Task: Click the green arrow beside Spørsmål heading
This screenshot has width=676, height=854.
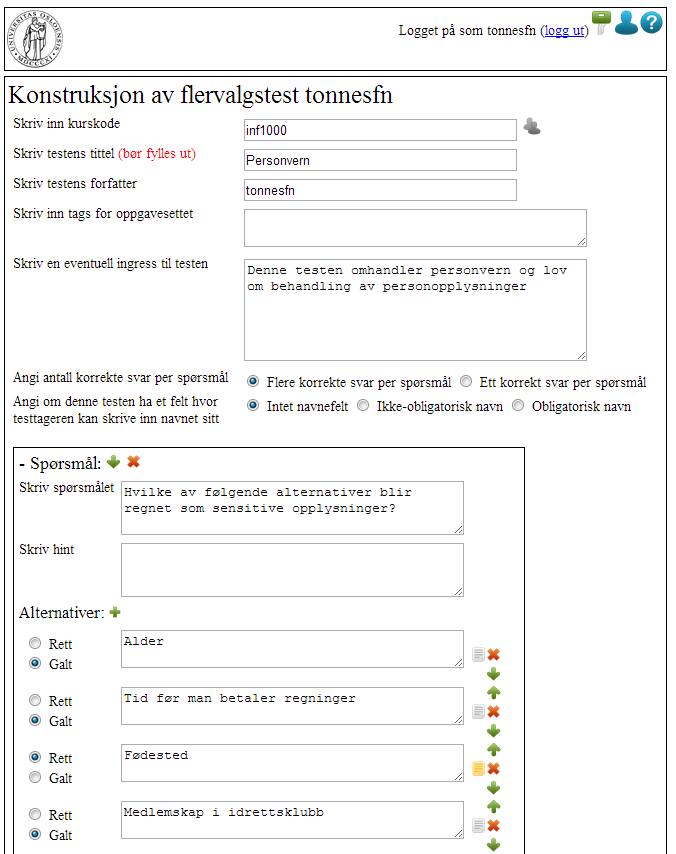Action: [113, 461]
